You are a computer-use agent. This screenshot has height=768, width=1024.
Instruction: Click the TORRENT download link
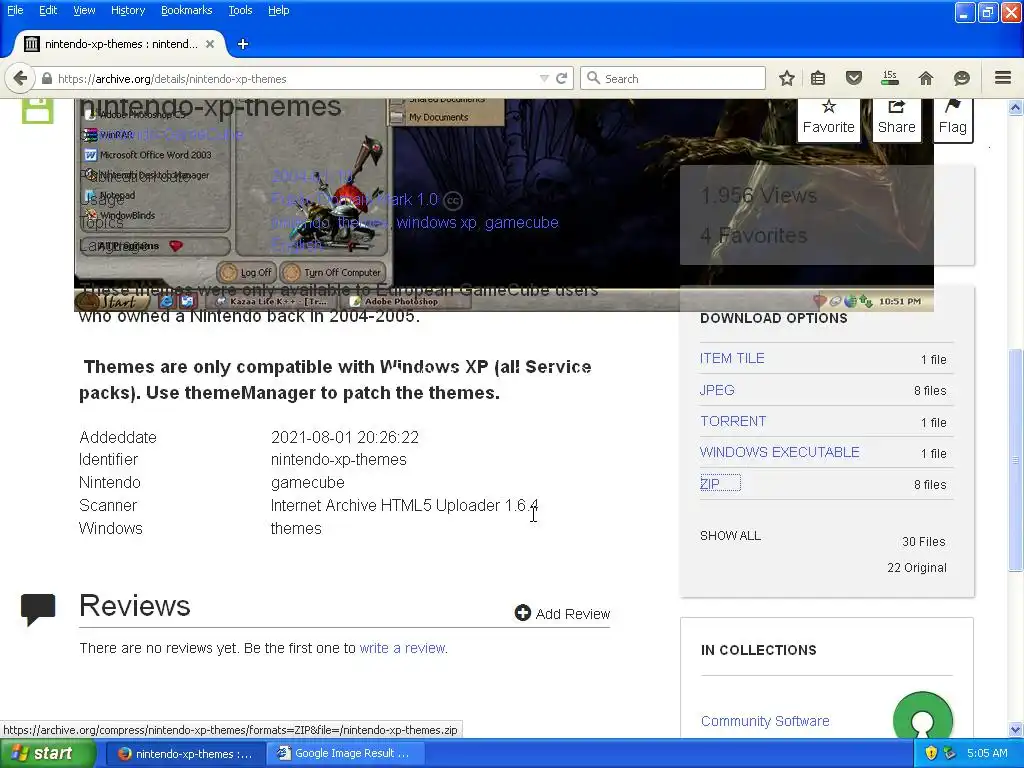[x=733, y=421]
